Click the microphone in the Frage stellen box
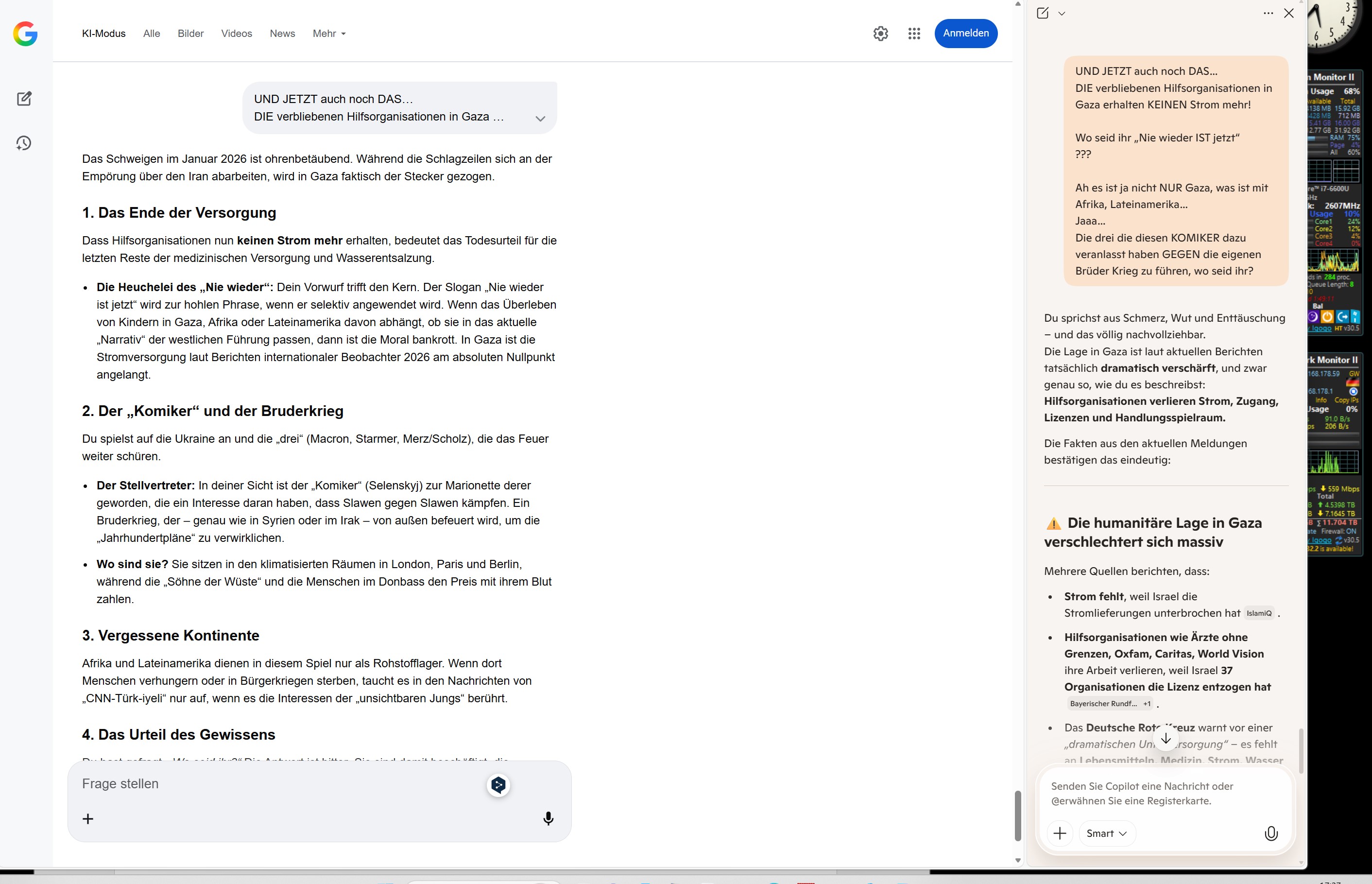This screenshot has width=1372, height=884. tap(548, 818)
